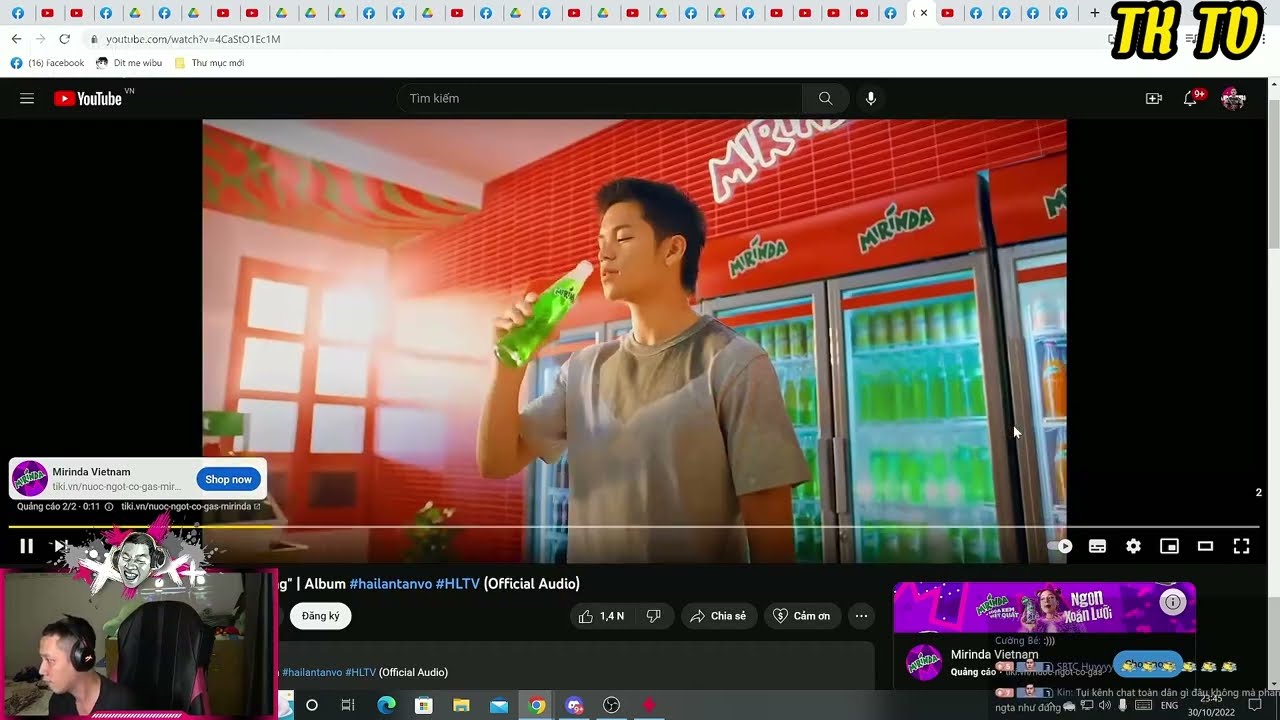Image resolution: width=1280 pixels, height=720 pixels.
Task: Open the Create video camera icon
Action: click(1154, 98)
